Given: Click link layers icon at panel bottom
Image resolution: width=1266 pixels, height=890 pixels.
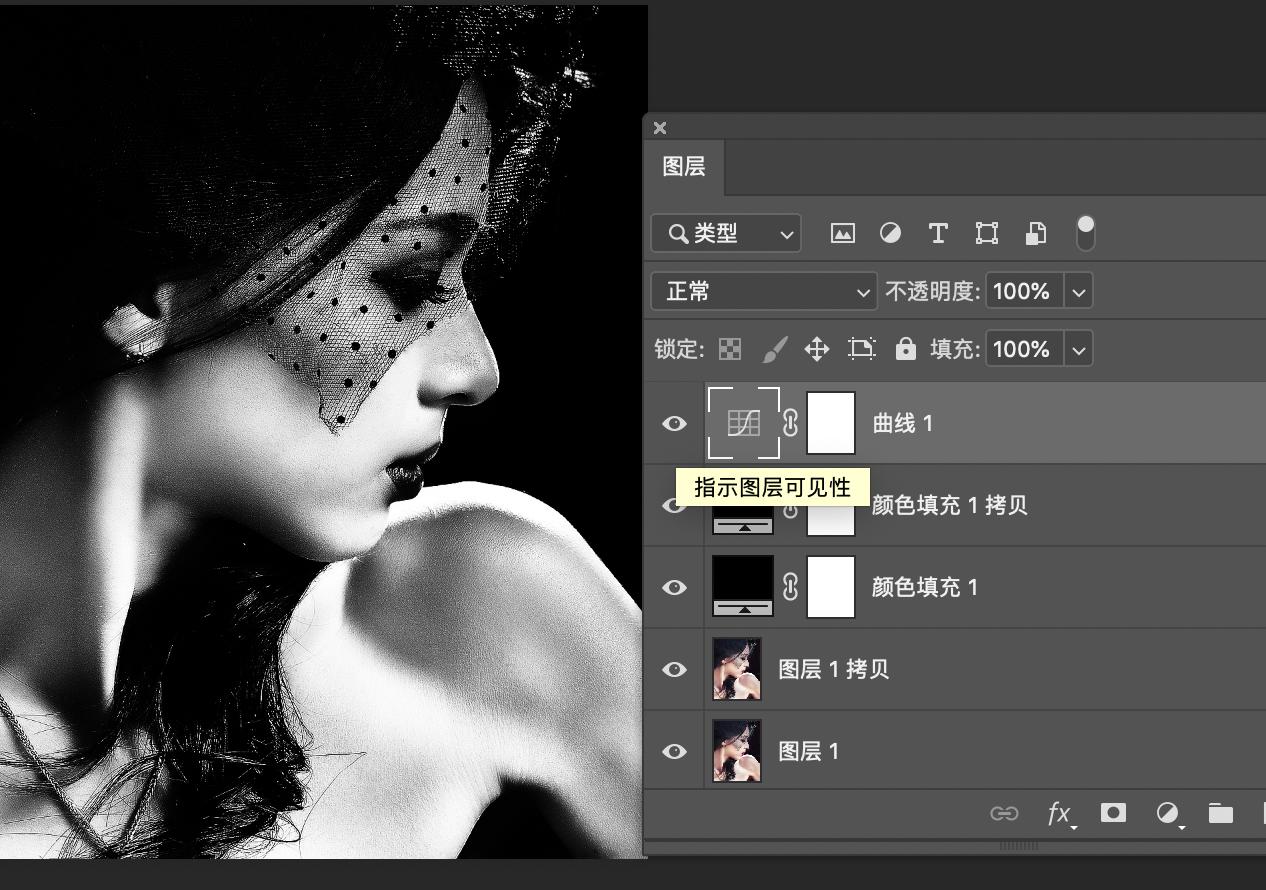Looking at the screenshot, I should [1004, 813].
